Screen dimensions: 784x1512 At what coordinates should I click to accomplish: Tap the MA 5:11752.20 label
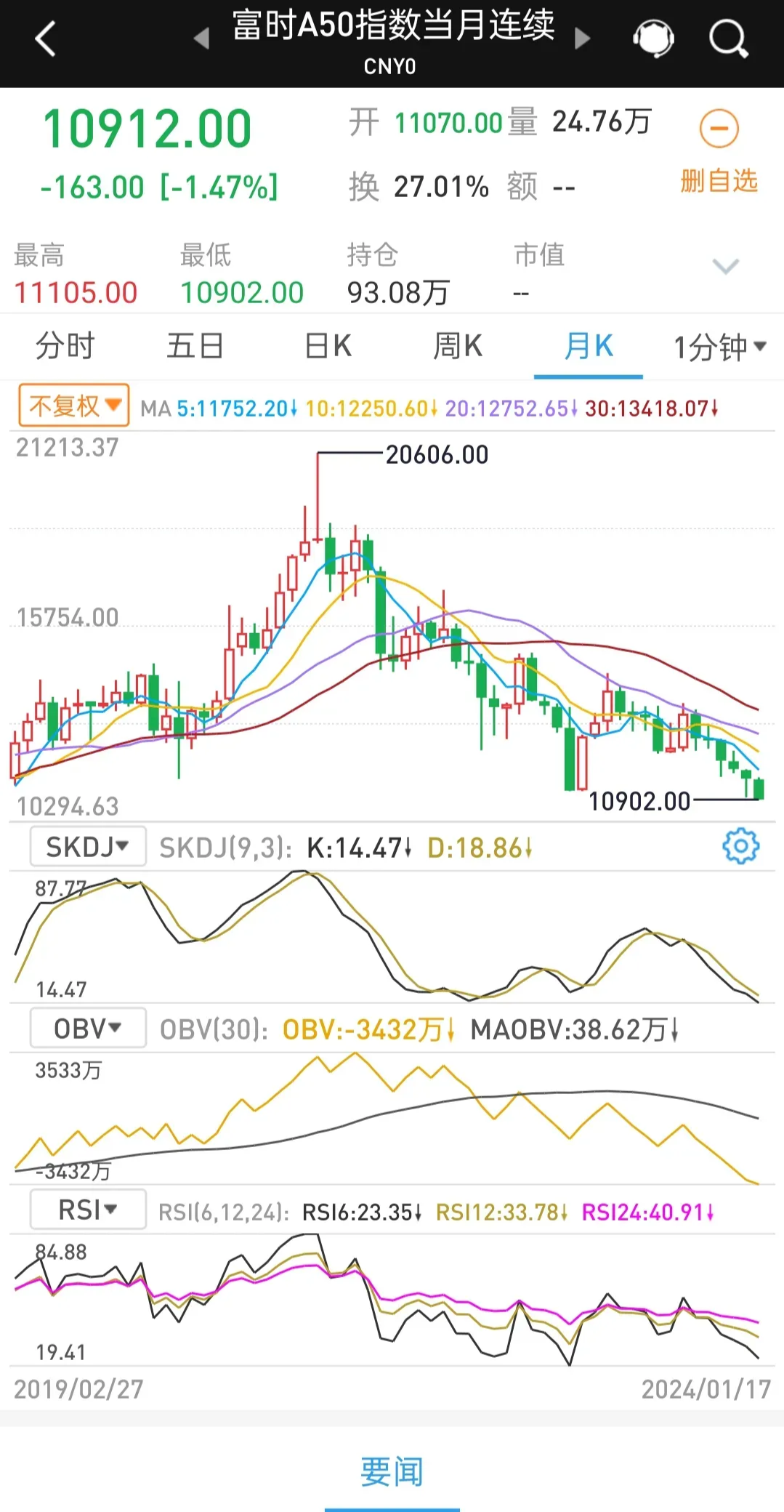pyautogui.click(x=238, y=409)
